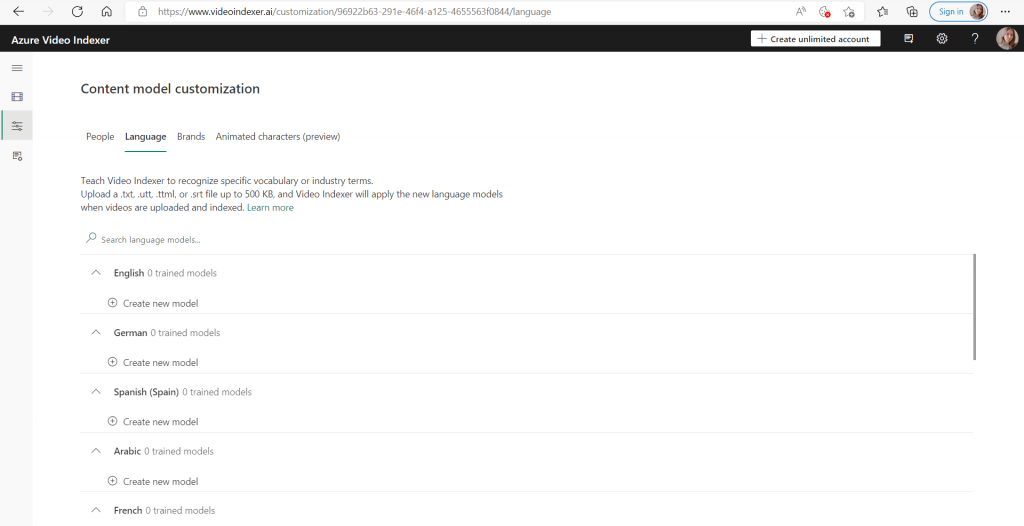Select the Language tab

(146, 137)
